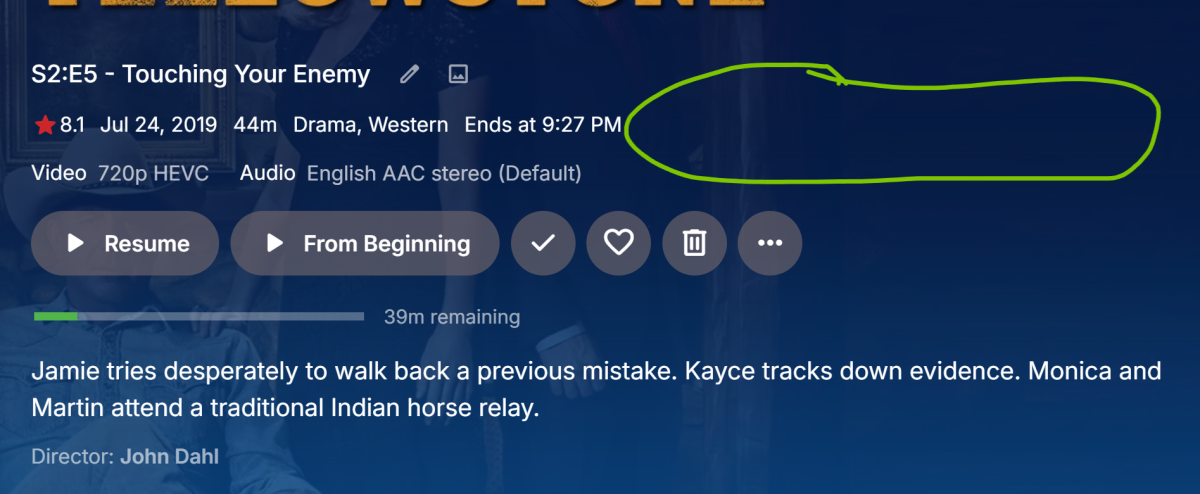Open the three-dot more options menu
Viewport: 1200px width, 494px height.
click(x=770, y=243)
